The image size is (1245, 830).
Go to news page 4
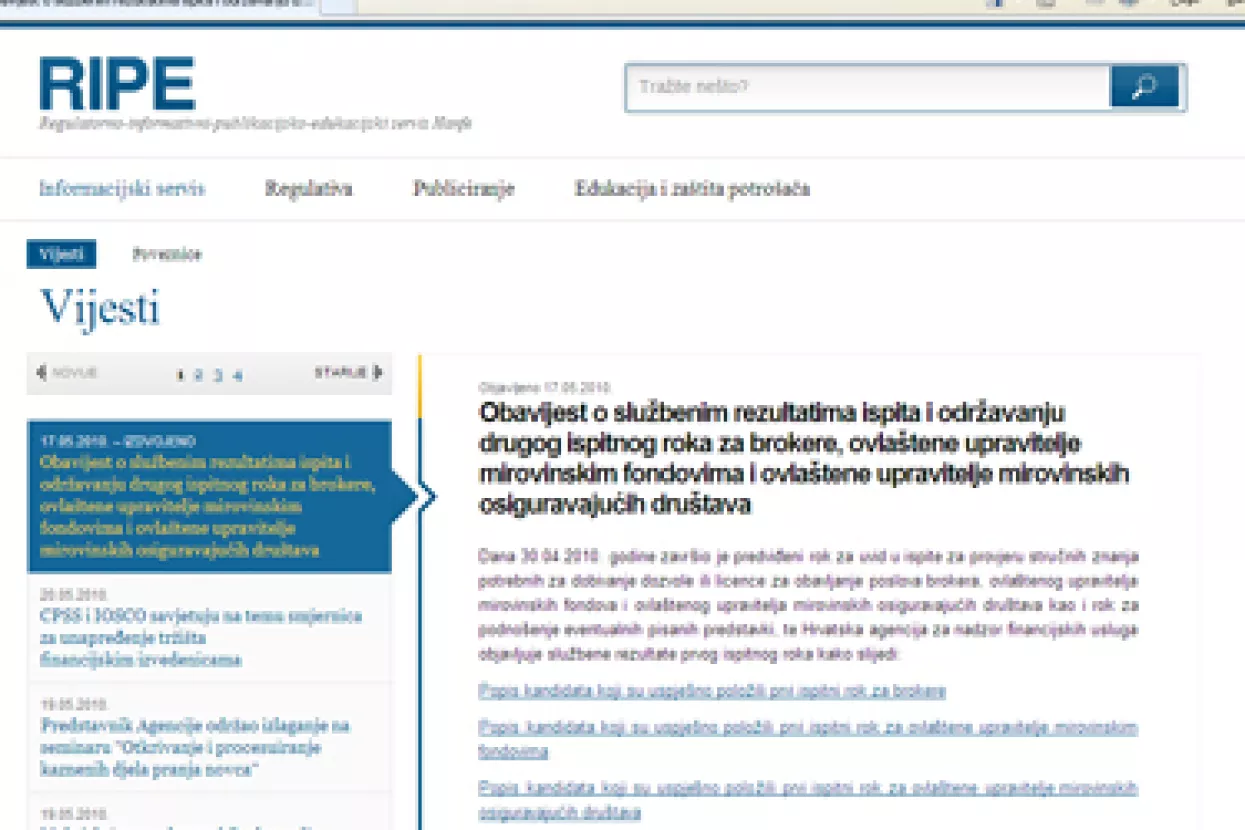237,375
